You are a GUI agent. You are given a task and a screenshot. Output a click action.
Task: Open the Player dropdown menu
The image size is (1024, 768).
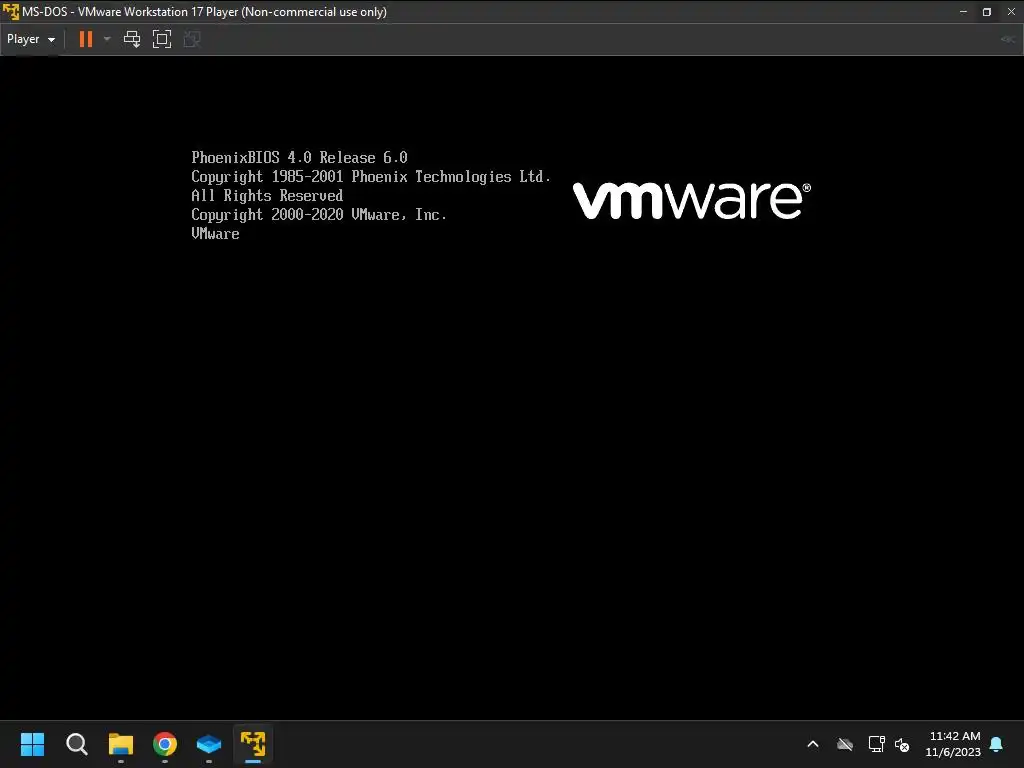pyautogui.click(x=31, y=39)
